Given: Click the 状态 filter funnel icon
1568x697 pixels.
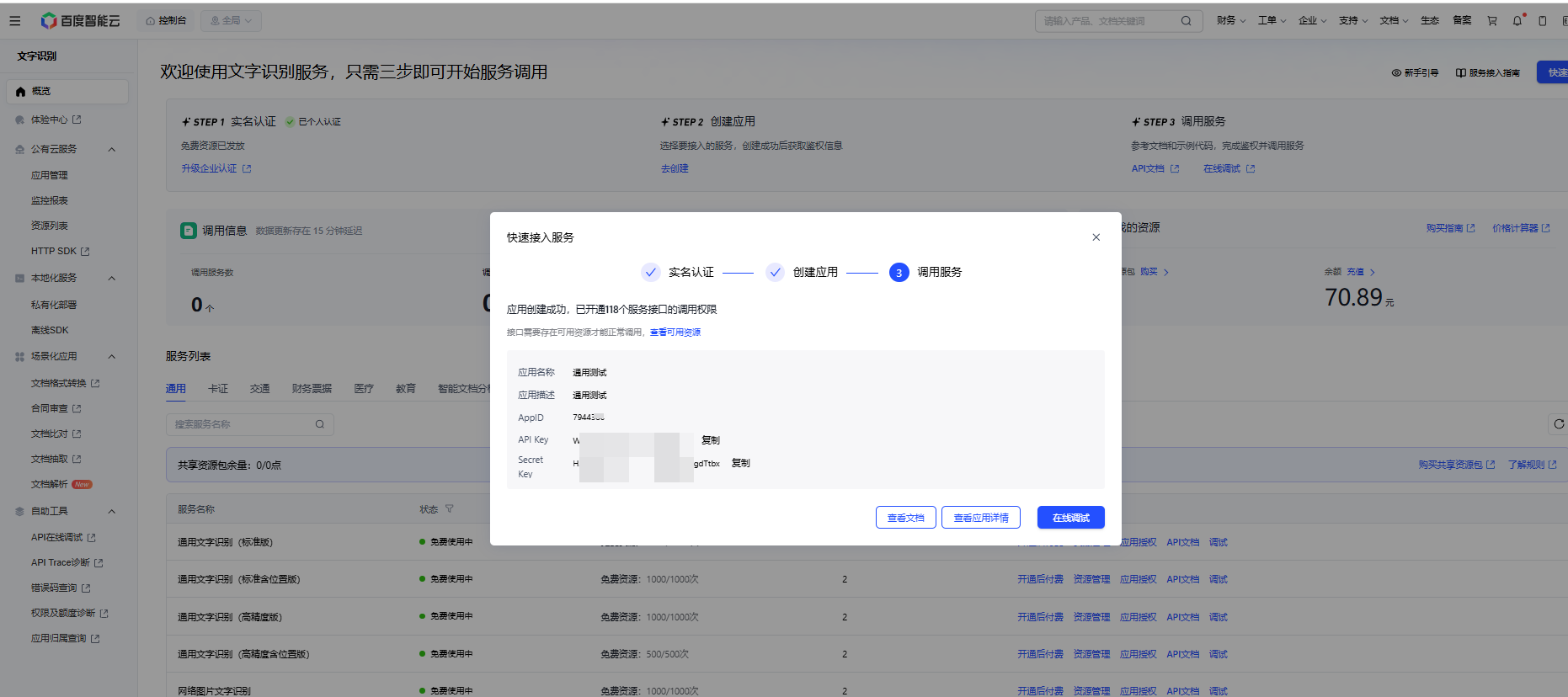Looking at the screenshot, I should click(x=449, y=508).
